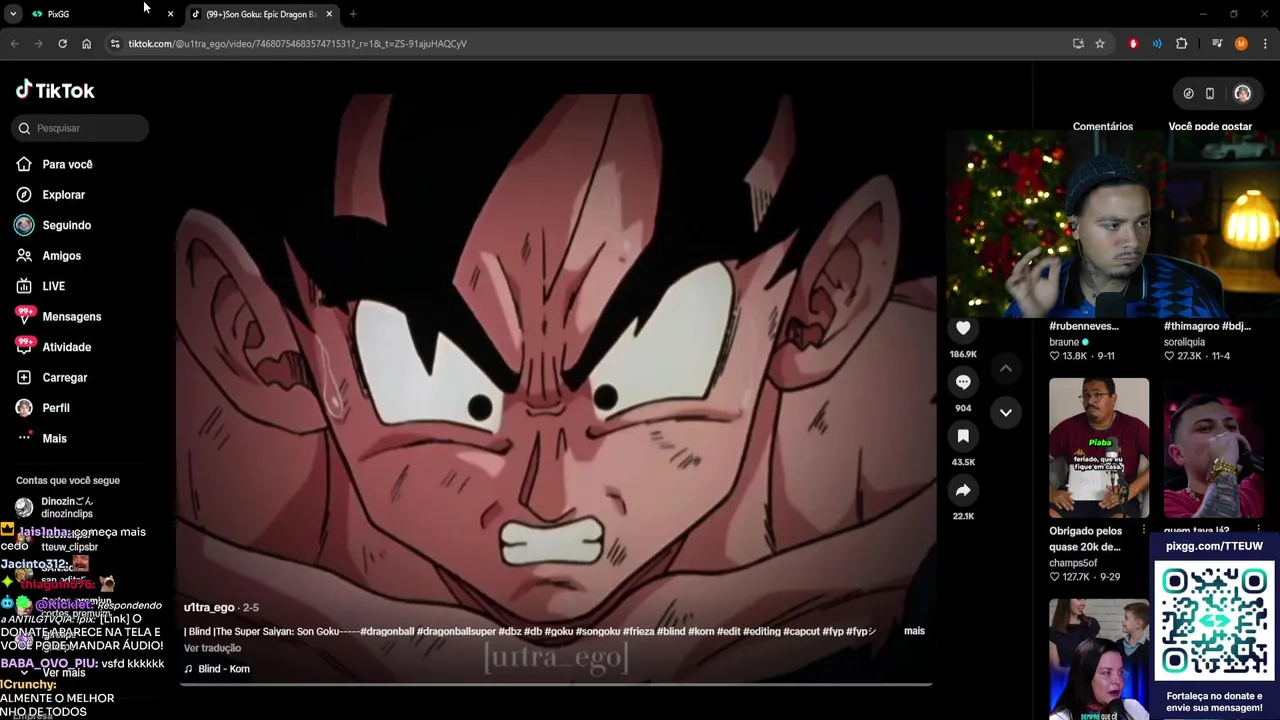Open the Extensions puzzle icon

[1182, 43]
